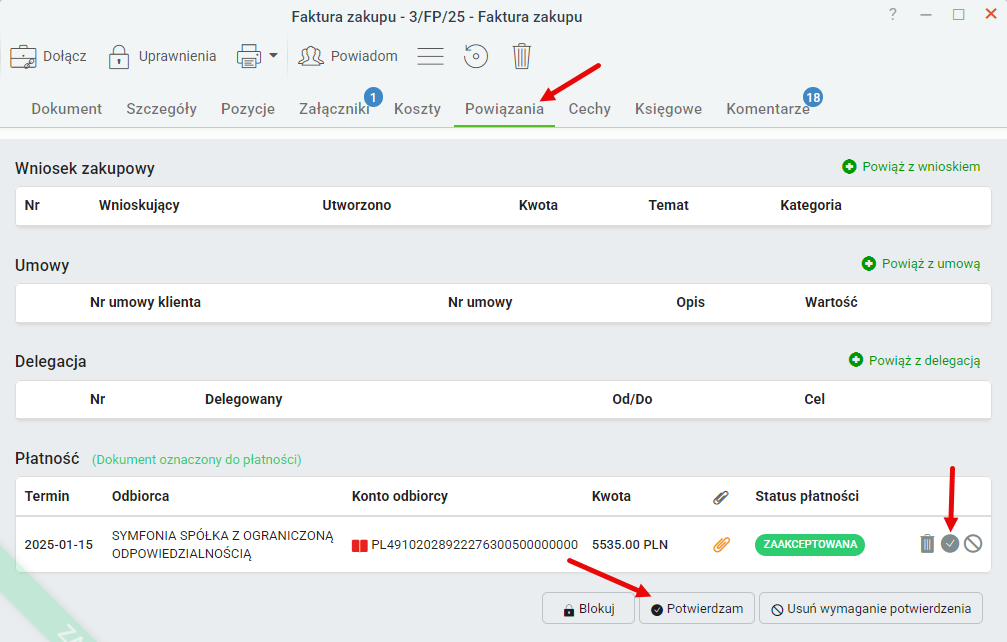Click the Nr umowy klienta column header
The image size is (1007, 642).
145,302
